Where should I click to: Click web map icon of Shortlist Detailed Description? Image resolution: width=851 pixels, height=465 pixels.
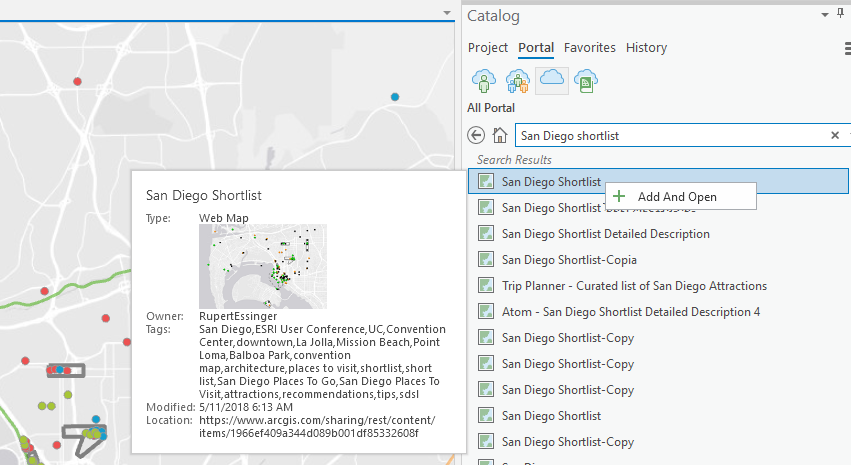click(x=486, y=233)
